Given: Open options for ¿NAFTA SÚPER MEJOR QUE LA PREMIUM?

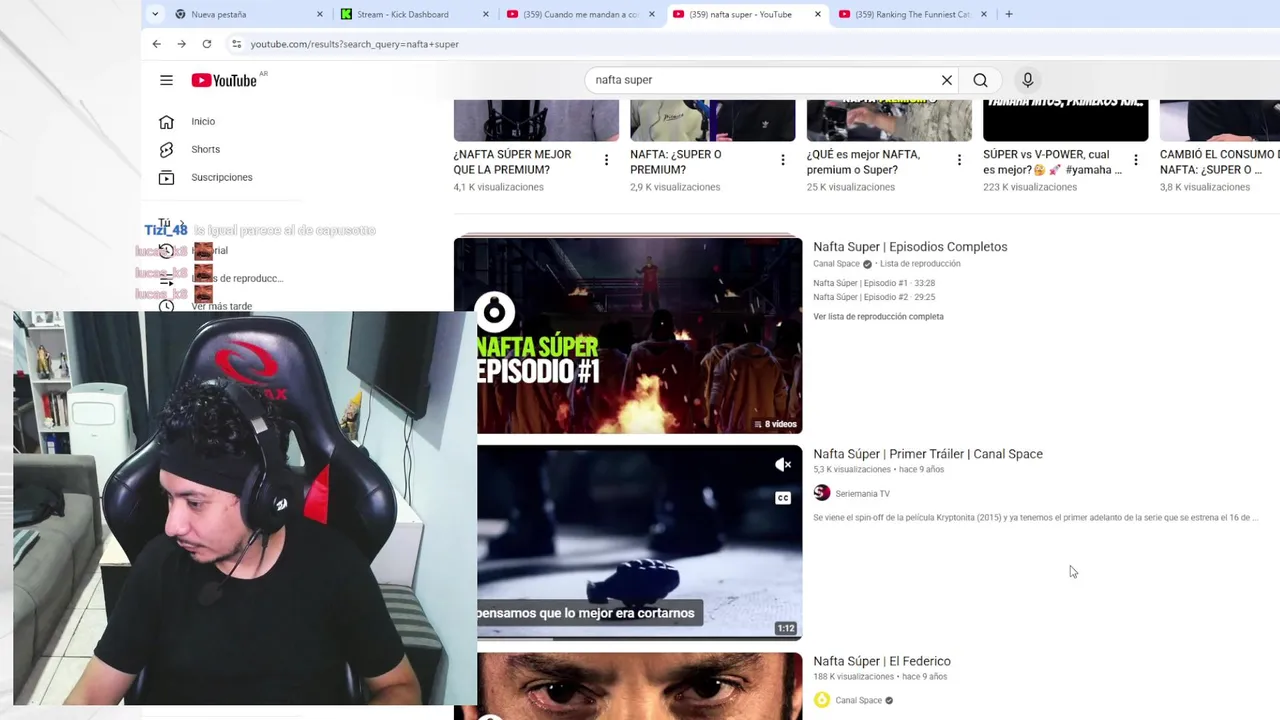Looking at the screenshot, I should 606,160.
